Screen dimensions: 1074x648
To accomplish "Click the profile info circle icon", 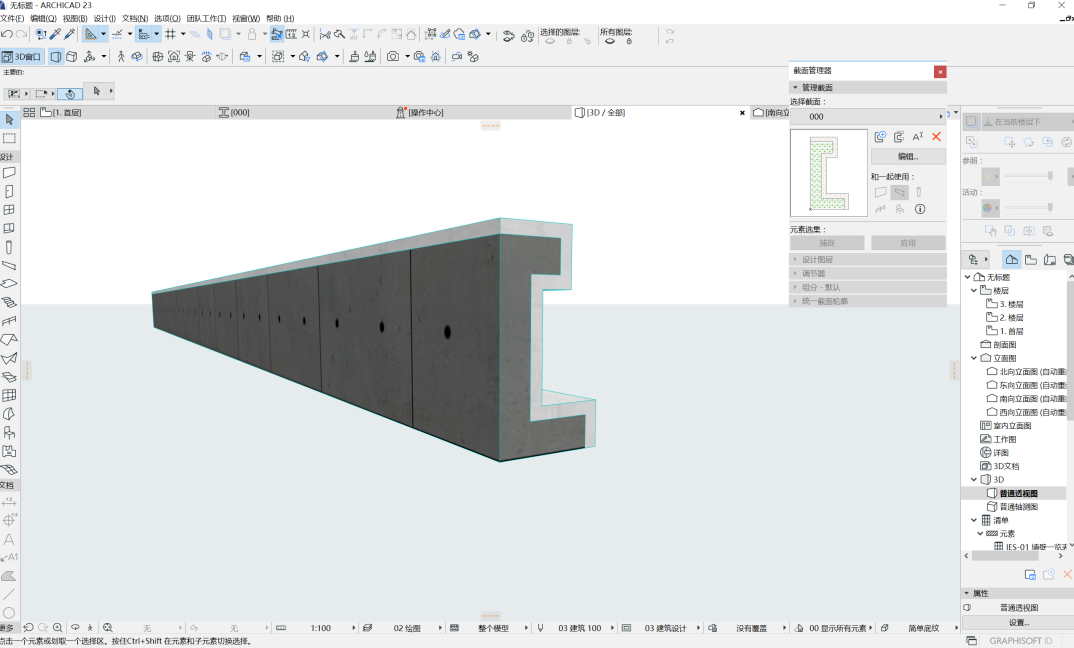I will click(920, 210).
